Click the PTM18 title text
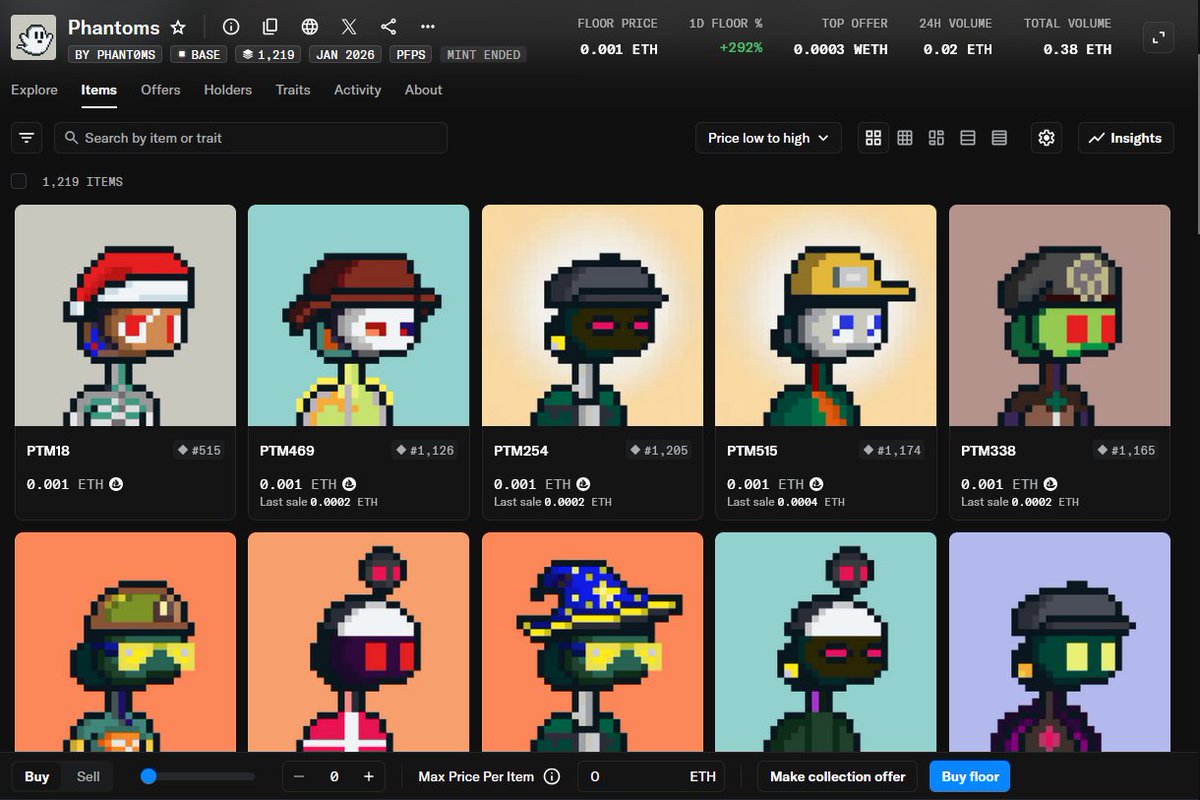 [48, 451]
